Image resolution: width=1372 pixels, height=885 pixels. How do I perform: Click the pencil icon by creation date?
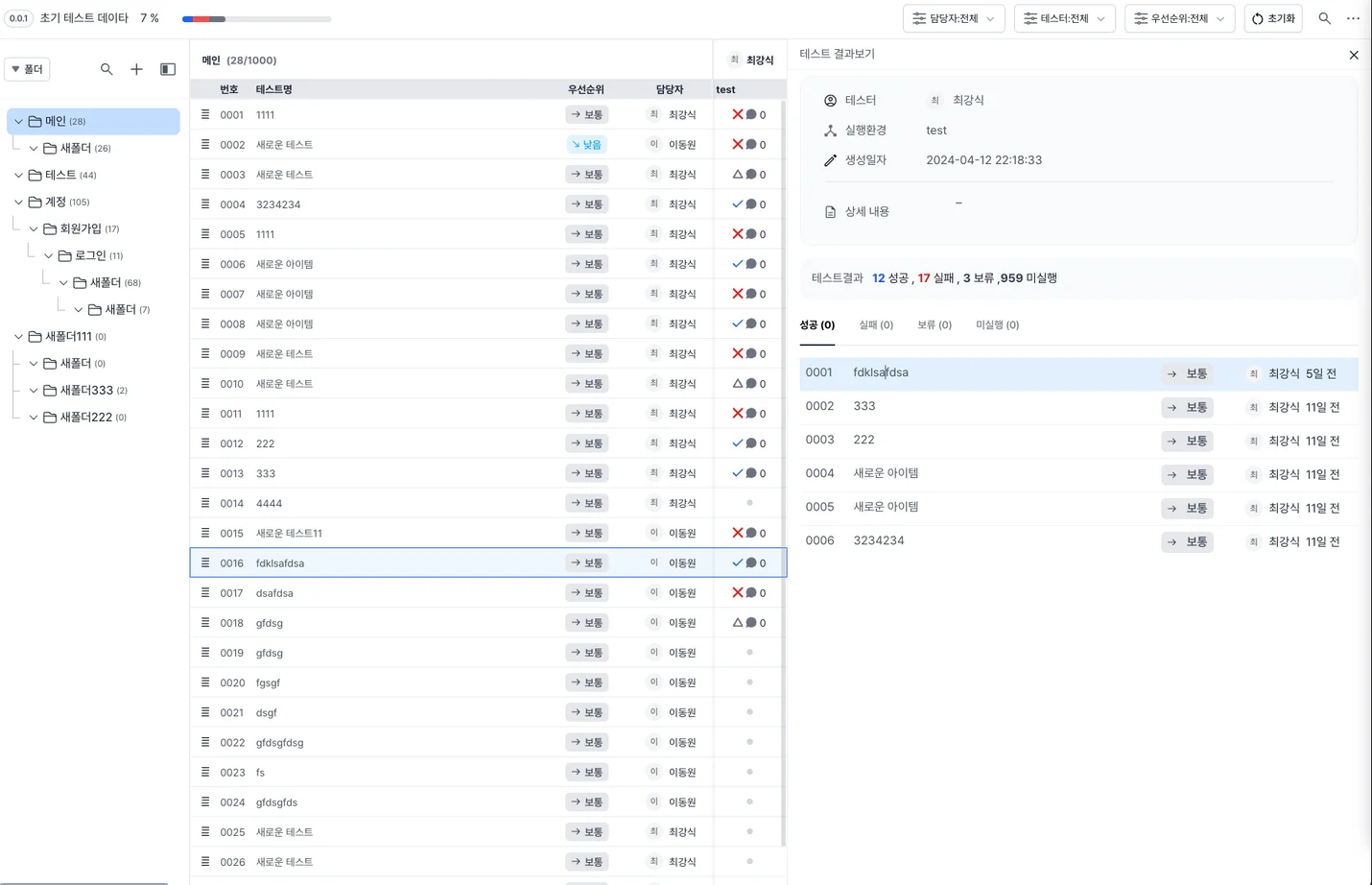(x=831, y=160)
